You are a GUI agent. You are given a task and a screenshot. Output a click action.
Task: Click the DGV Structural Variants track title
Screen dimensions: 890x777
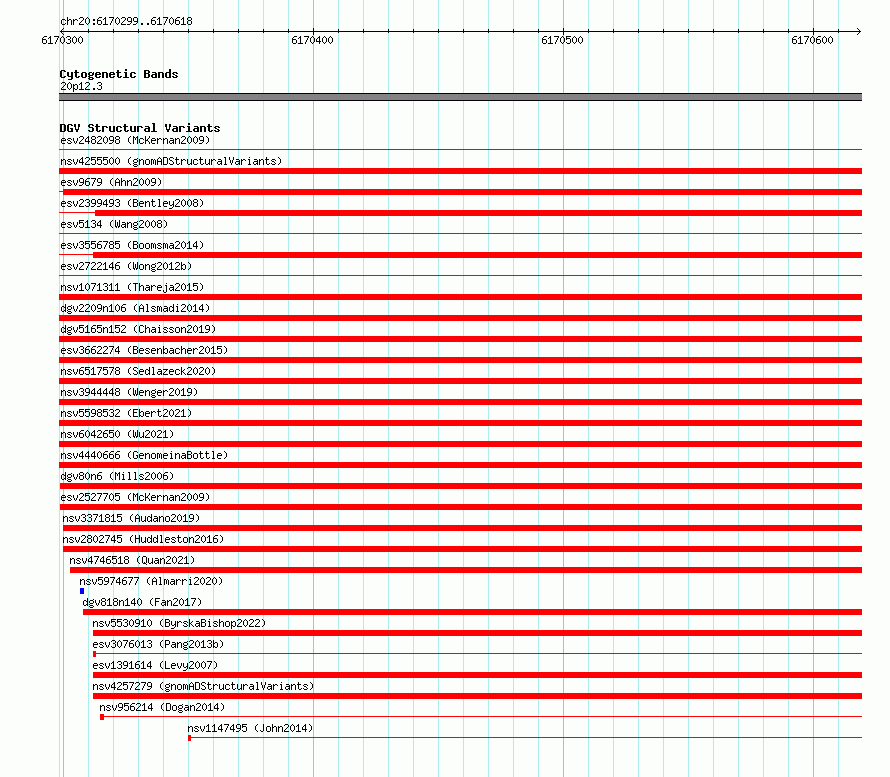(140, 128)
